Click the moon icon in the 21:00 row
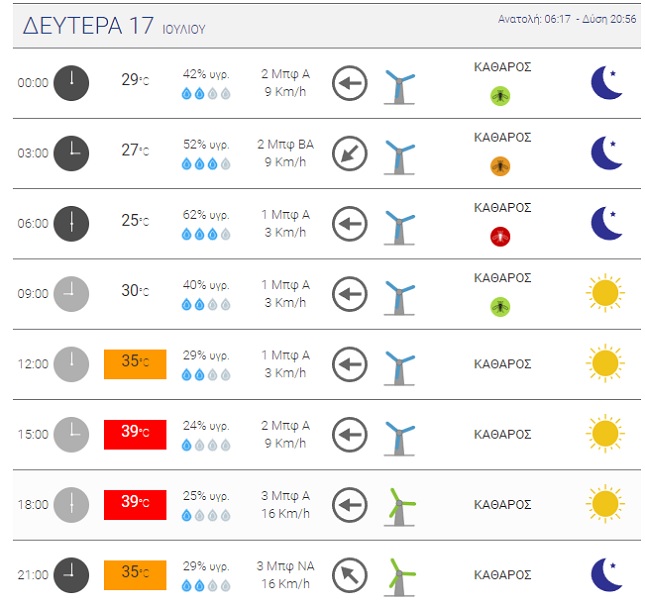The width and height of the screenshot is (645, 607). click(606, 575)
